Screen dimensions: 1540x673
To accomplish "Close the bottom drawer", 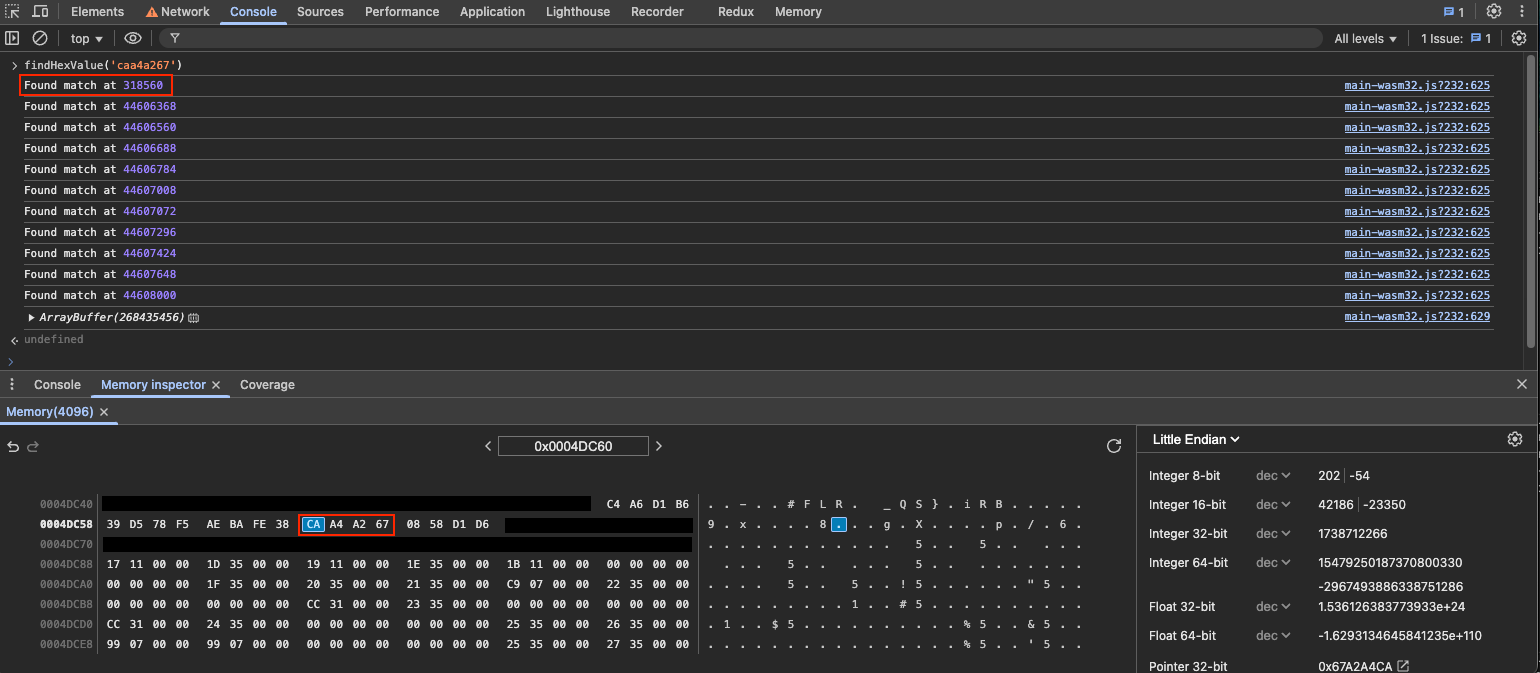I will [1522, 384].
